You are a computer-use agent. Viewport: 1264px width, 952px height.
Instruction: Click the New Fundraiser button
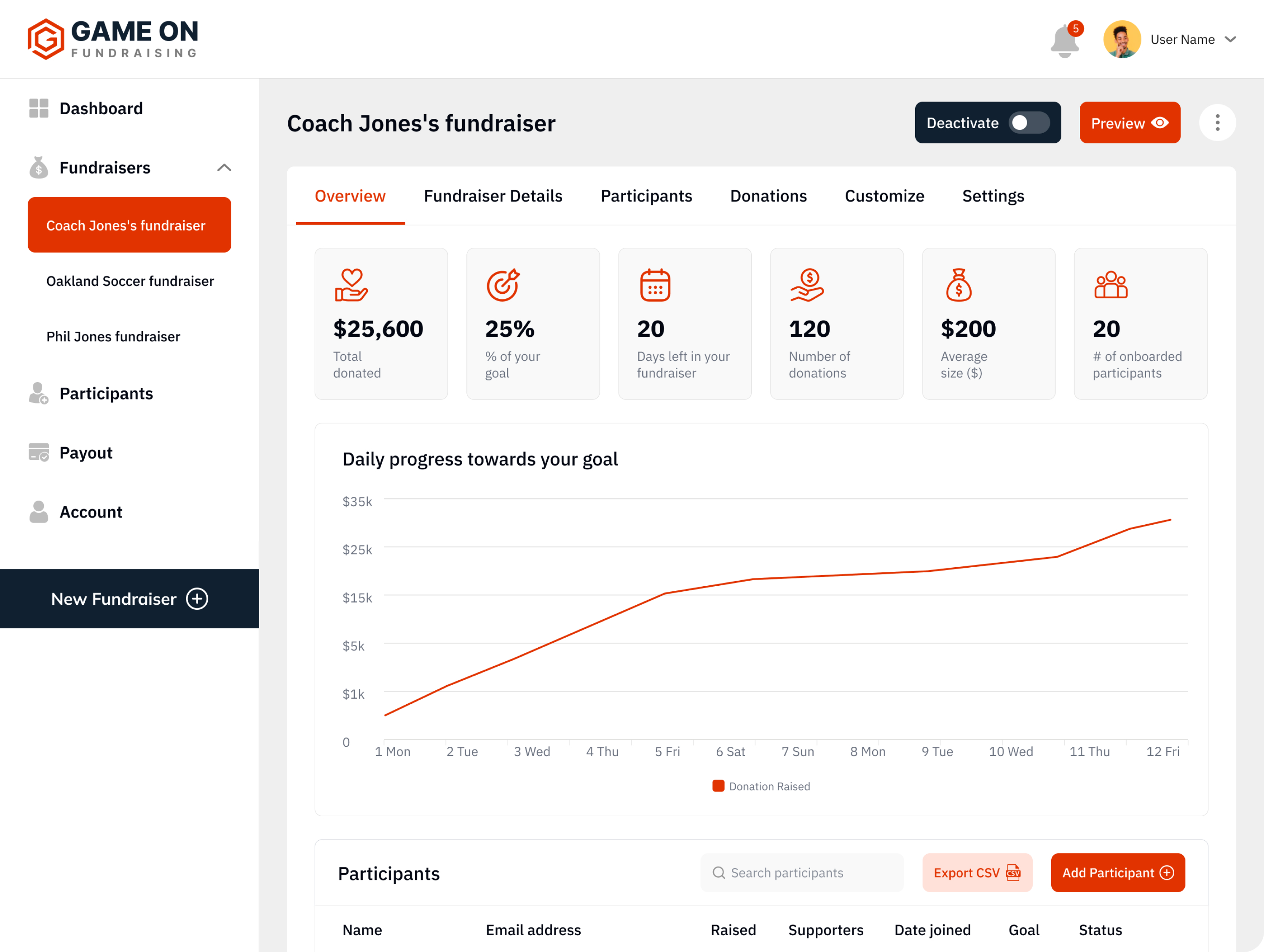[130, 598]
